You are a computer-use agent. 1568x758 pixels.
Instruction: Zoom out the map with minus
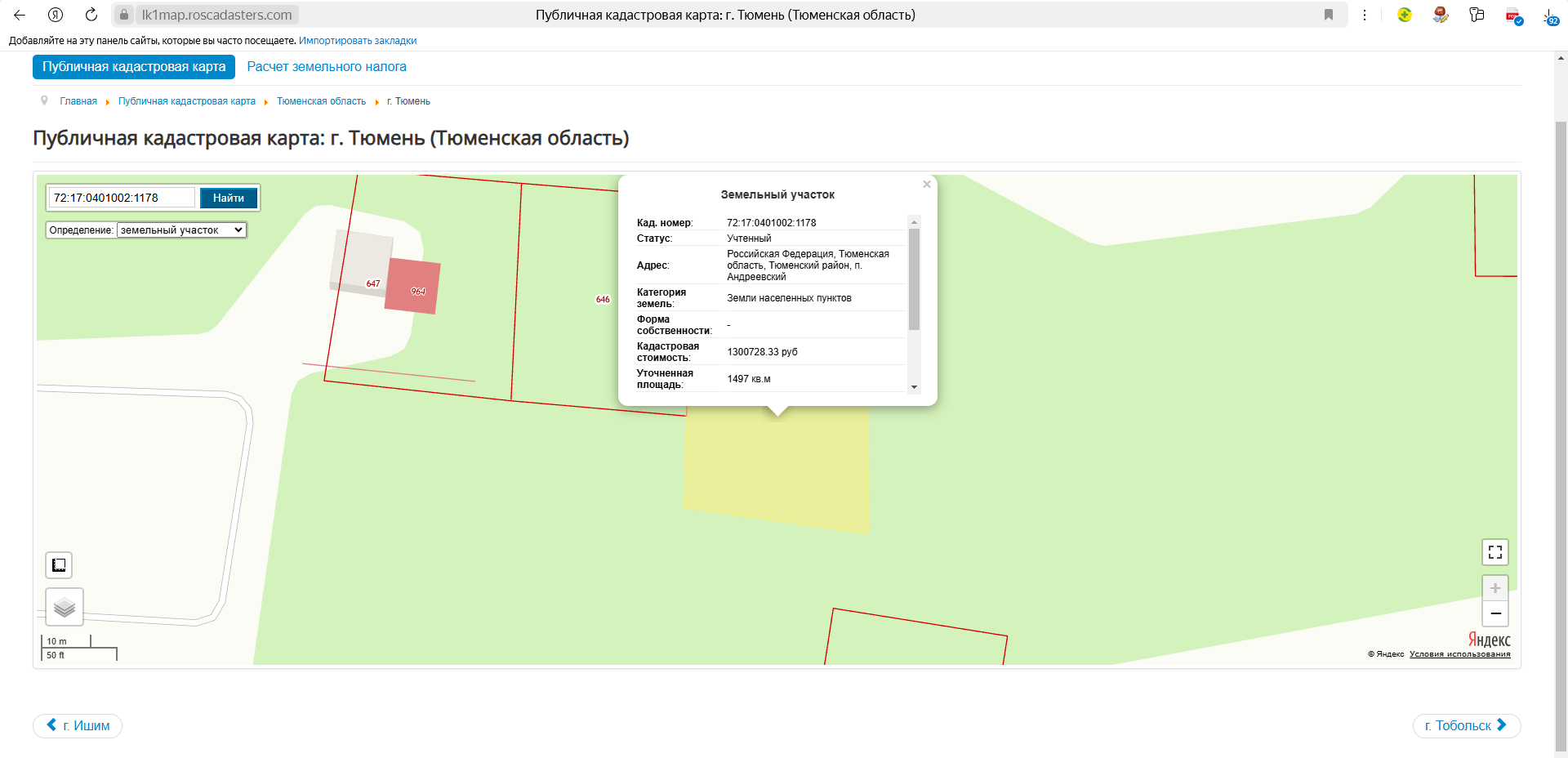(x=1495, y=613)
